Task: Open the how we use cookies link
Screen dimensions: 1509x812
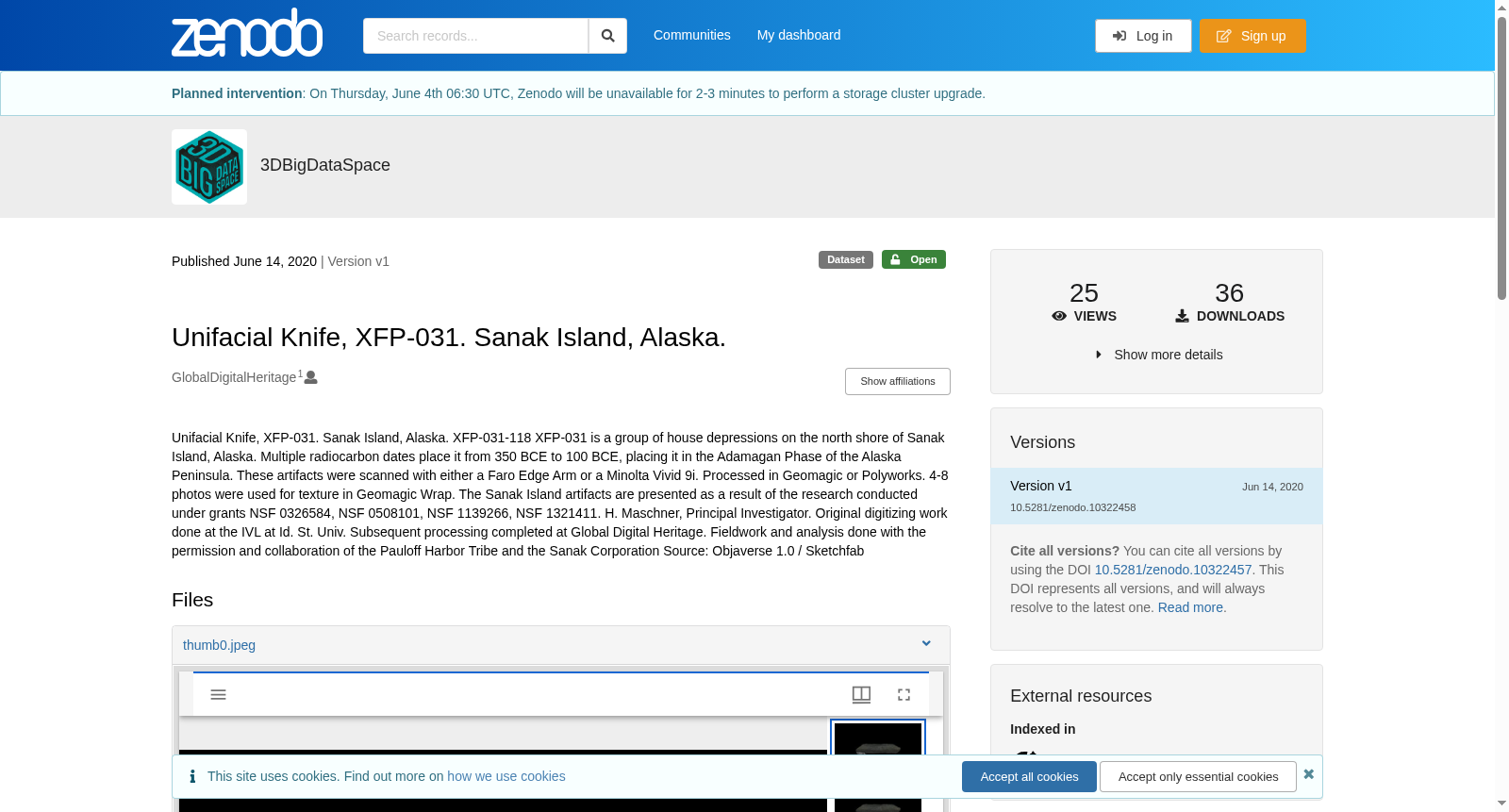Action: click(506, 776)
